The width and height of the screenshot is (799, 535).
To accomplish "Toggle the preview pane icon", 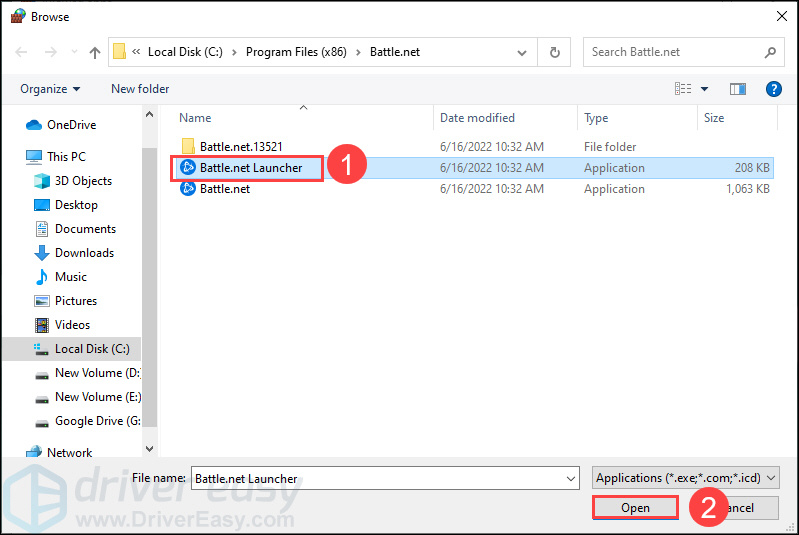I will [x=739, y=89].
